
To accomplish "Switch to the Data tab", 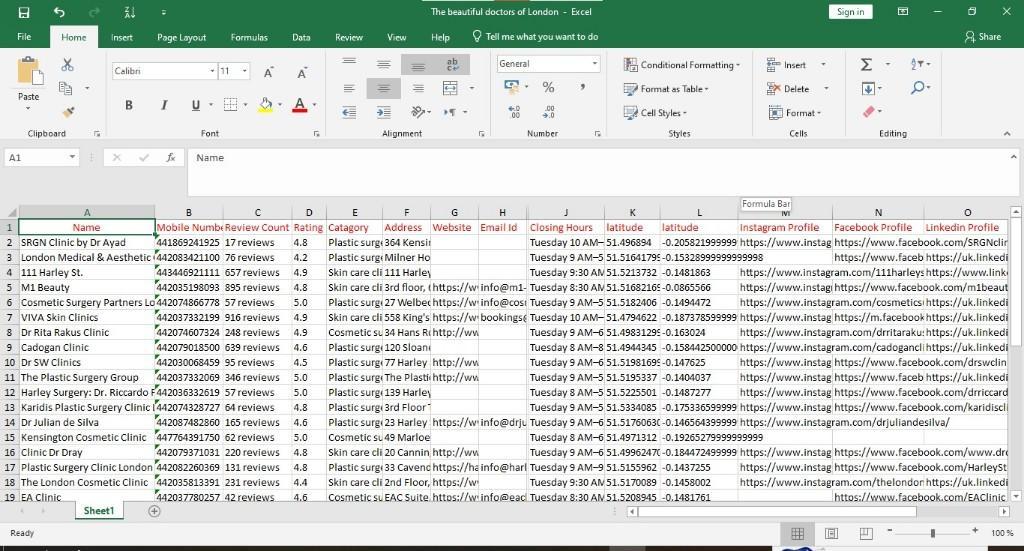I will (x=301, y=37).
